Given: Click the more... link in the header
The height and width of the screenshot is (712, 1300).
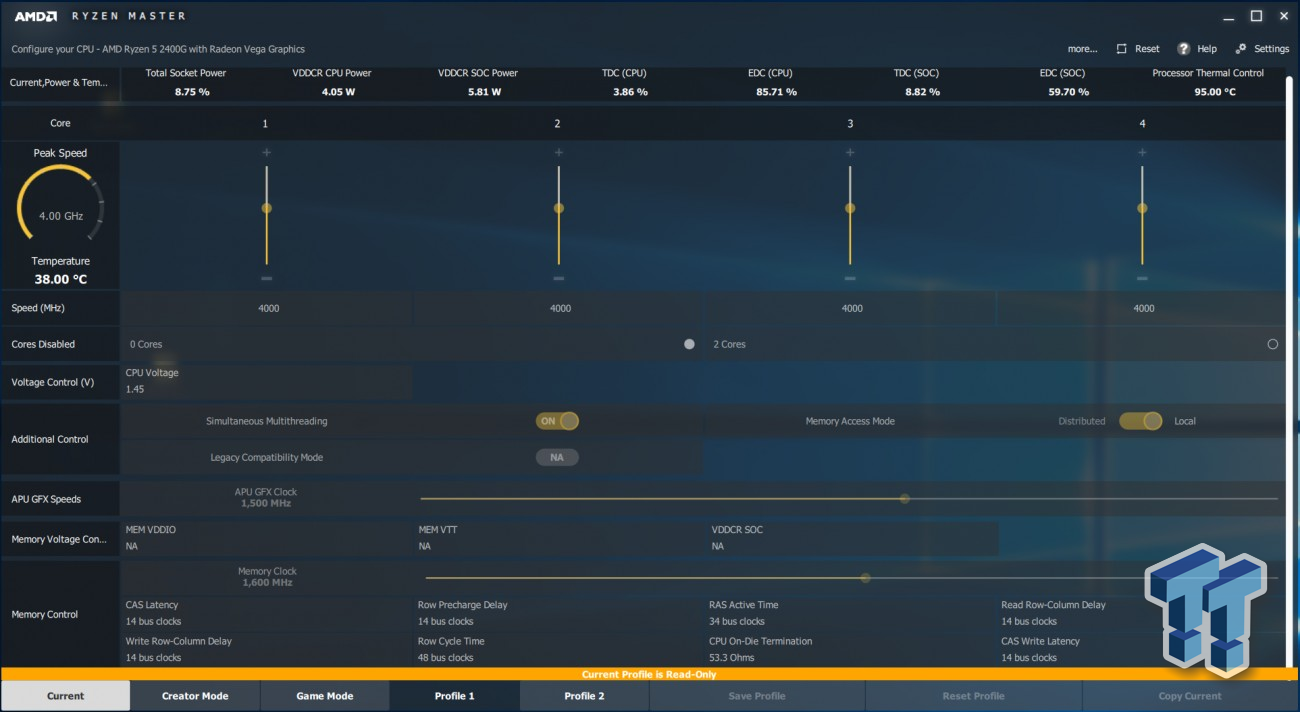Looking at the screenshot, I should click(1082, 49).
